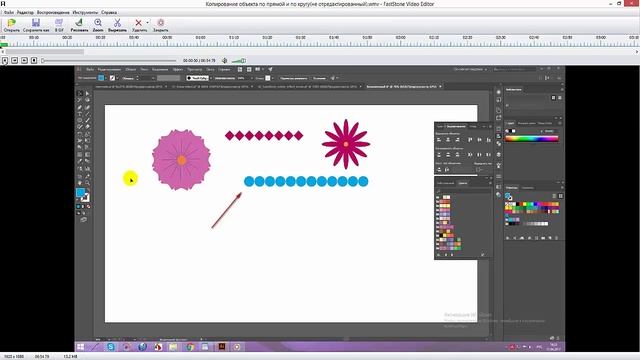The width and height of the screenshot is (640, 360).
Task: Open the workspace switcher dropdown
Action: [x=470, y=69]
